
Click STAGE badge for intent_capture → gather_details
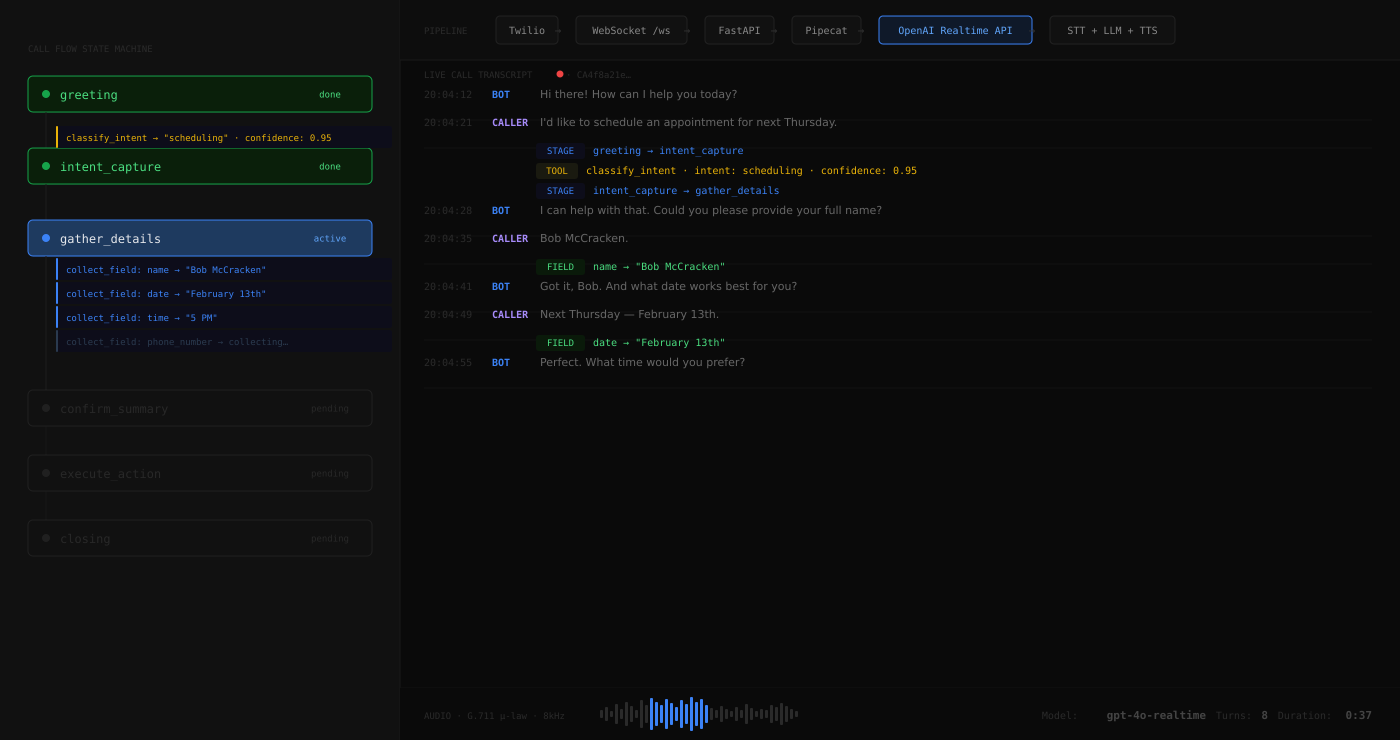tap(560, 191)
